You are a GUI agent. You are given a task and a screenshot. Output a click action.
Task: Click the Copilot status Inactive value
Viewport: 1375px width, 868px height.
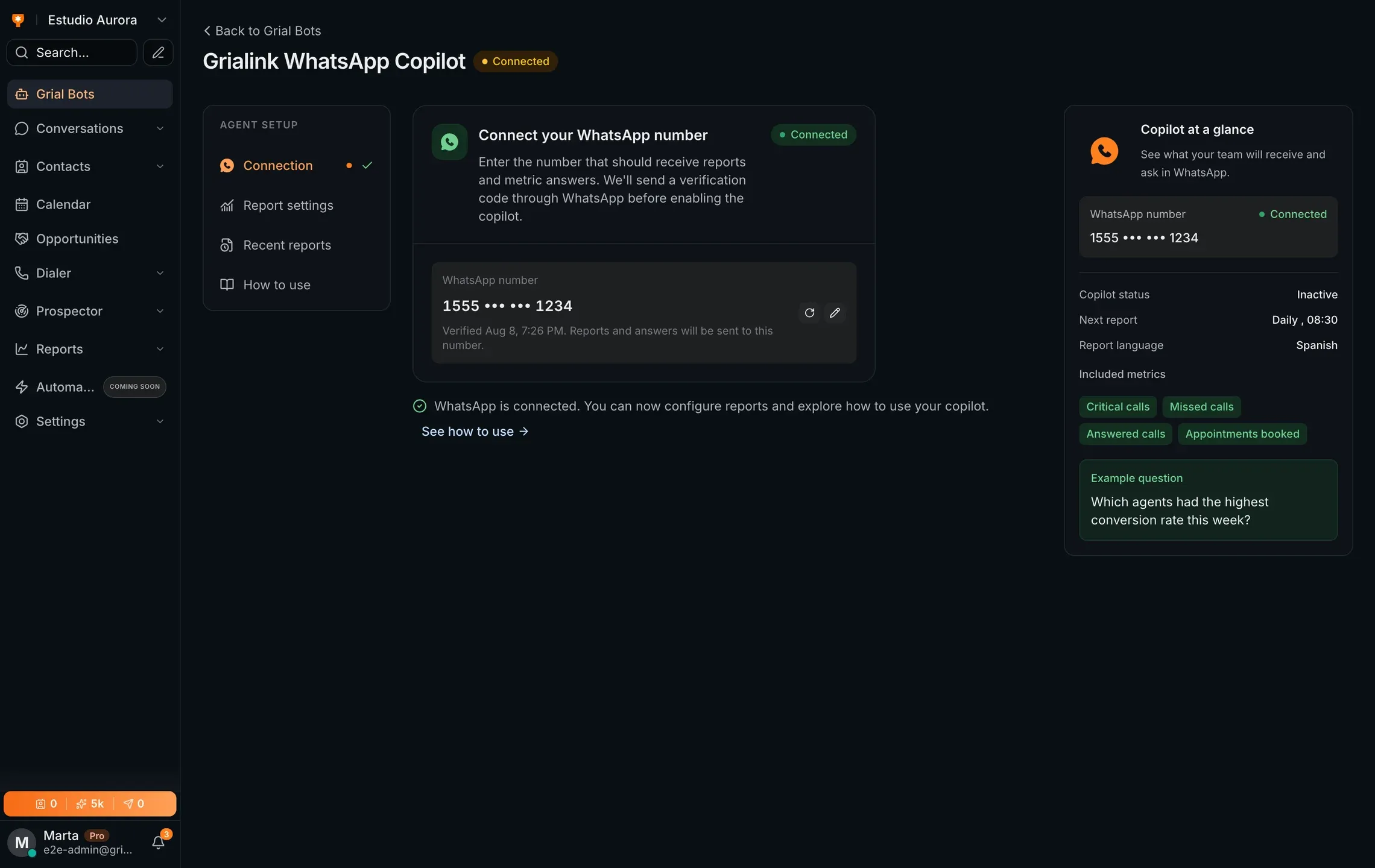coord(1317,295)
